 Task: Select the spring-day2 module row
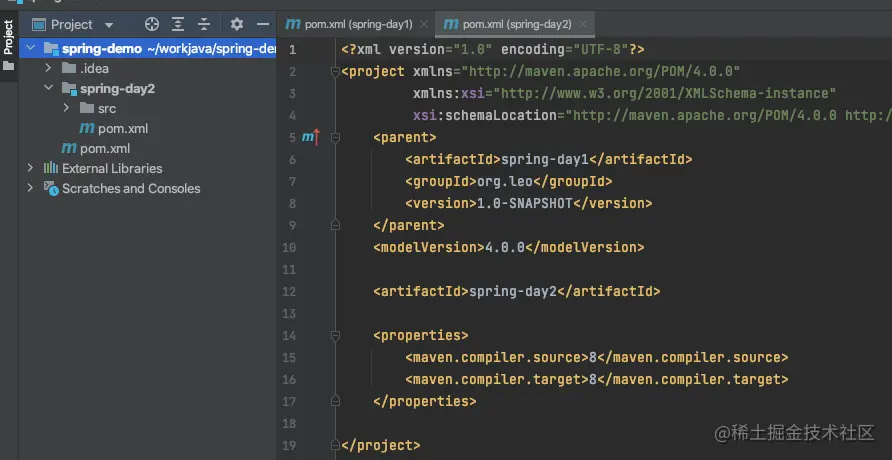(x=148, y=88)
